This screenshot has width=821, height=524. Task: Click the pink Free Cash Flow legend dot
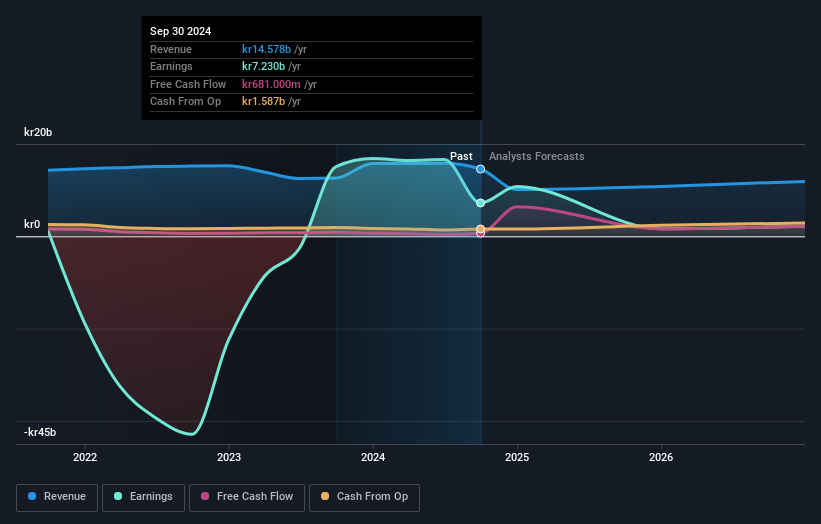[x=205, y=496]
